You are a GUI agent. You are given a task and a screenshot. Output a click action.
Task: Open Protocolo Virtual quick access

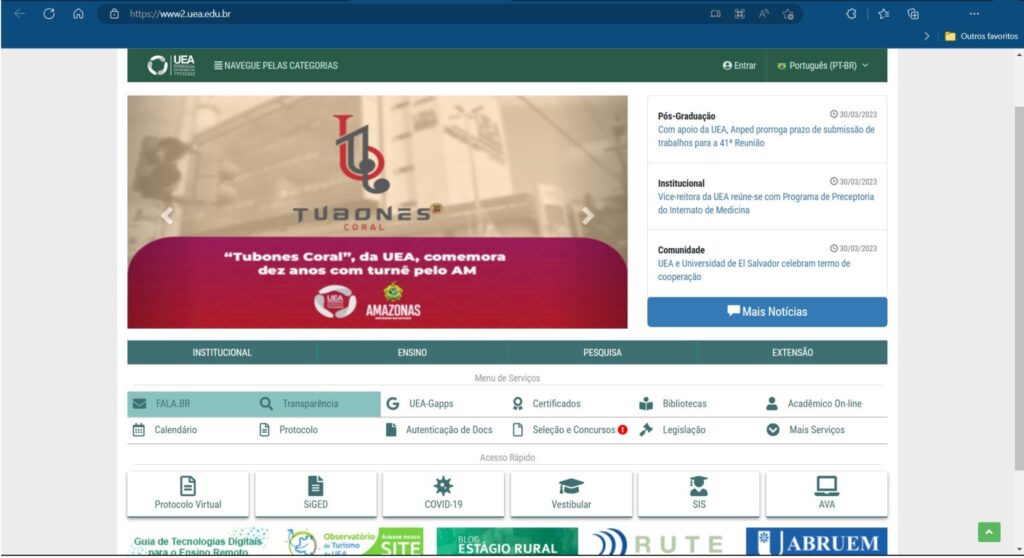click(x=188, y=494)
